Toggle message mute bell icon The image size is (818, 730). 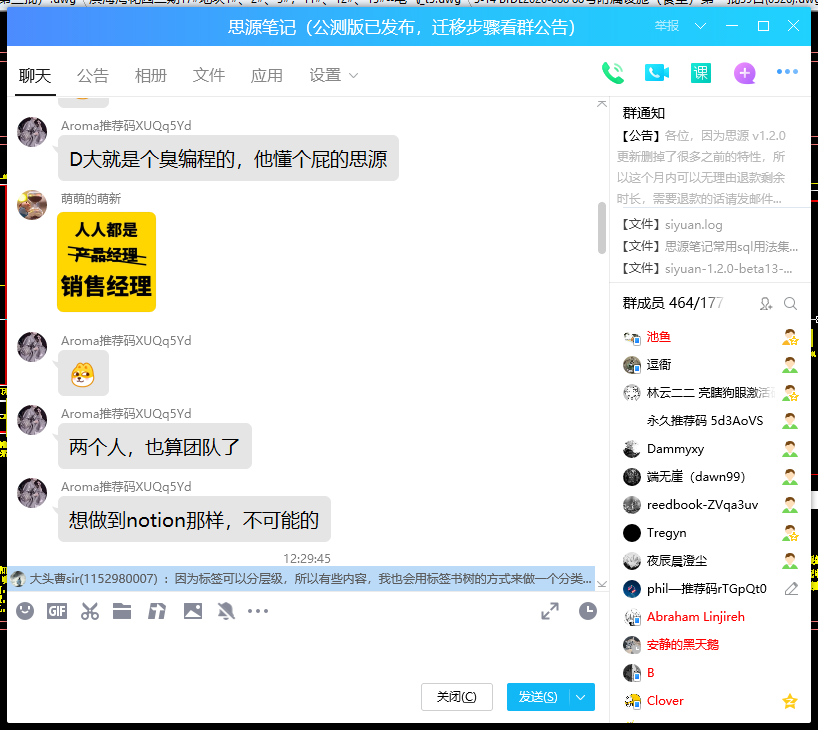(x=226, y=611)
